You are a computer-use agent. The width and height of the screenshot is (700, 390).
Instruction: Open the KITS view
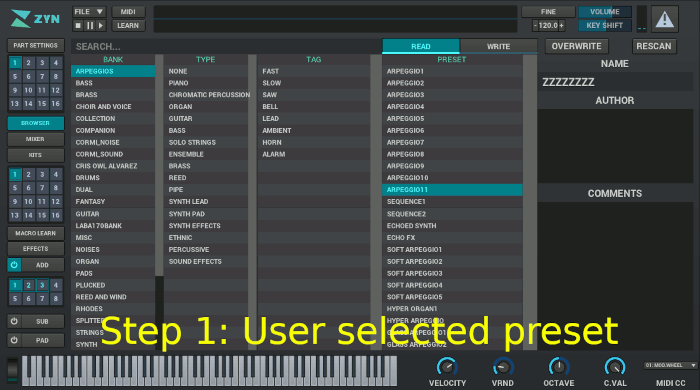click(36, 155)
